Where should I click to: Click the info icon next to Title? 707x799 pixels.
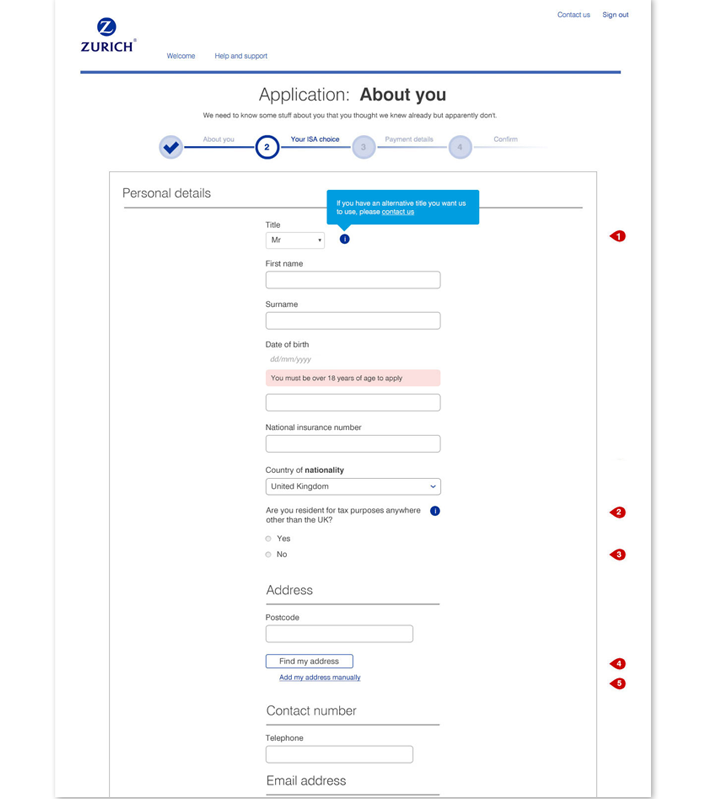[x=345, y=239]
